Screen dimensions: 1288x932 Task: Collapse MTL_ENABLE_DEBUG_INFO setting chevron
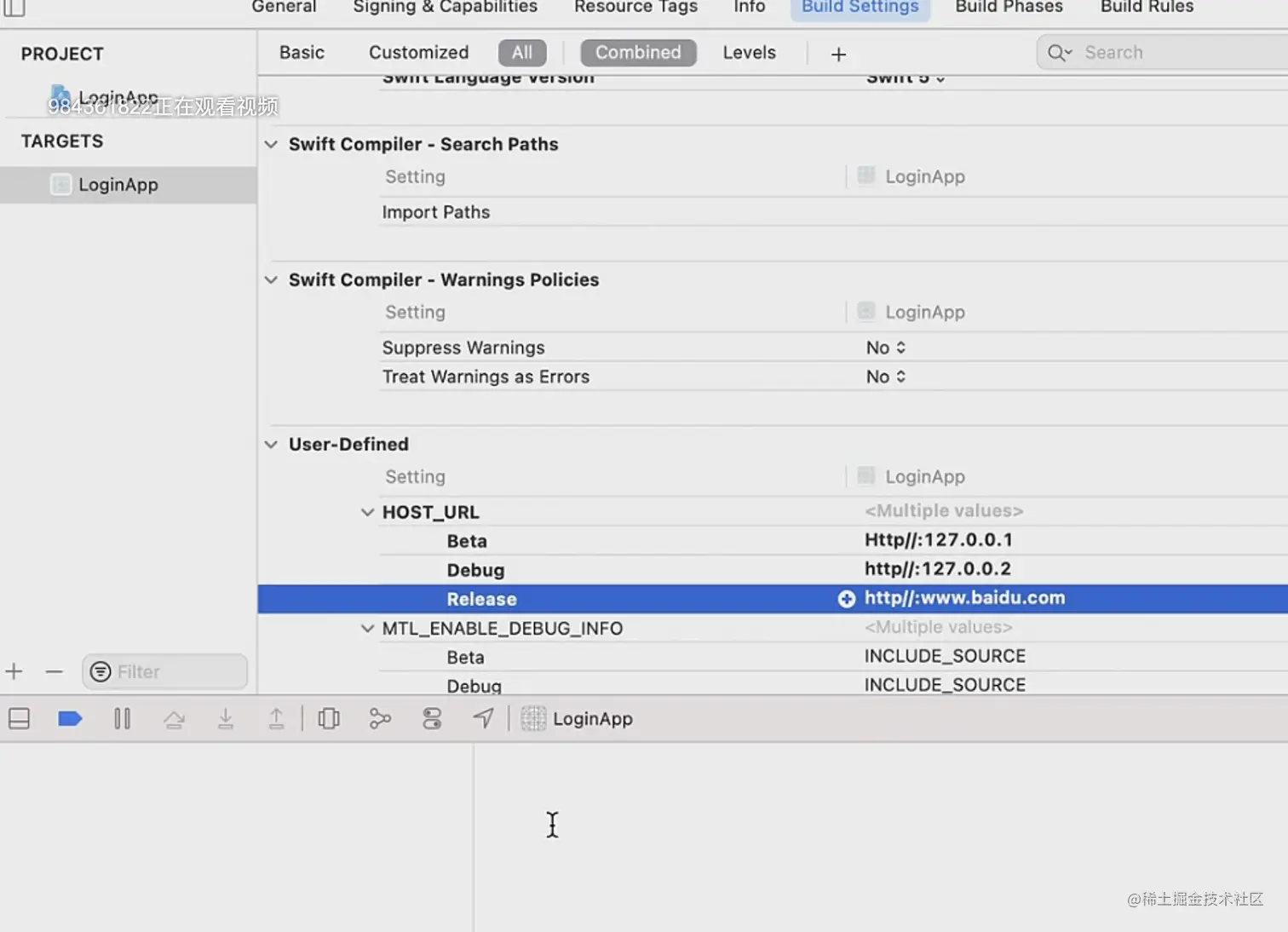pyautogui.click(x=367, y=628)
